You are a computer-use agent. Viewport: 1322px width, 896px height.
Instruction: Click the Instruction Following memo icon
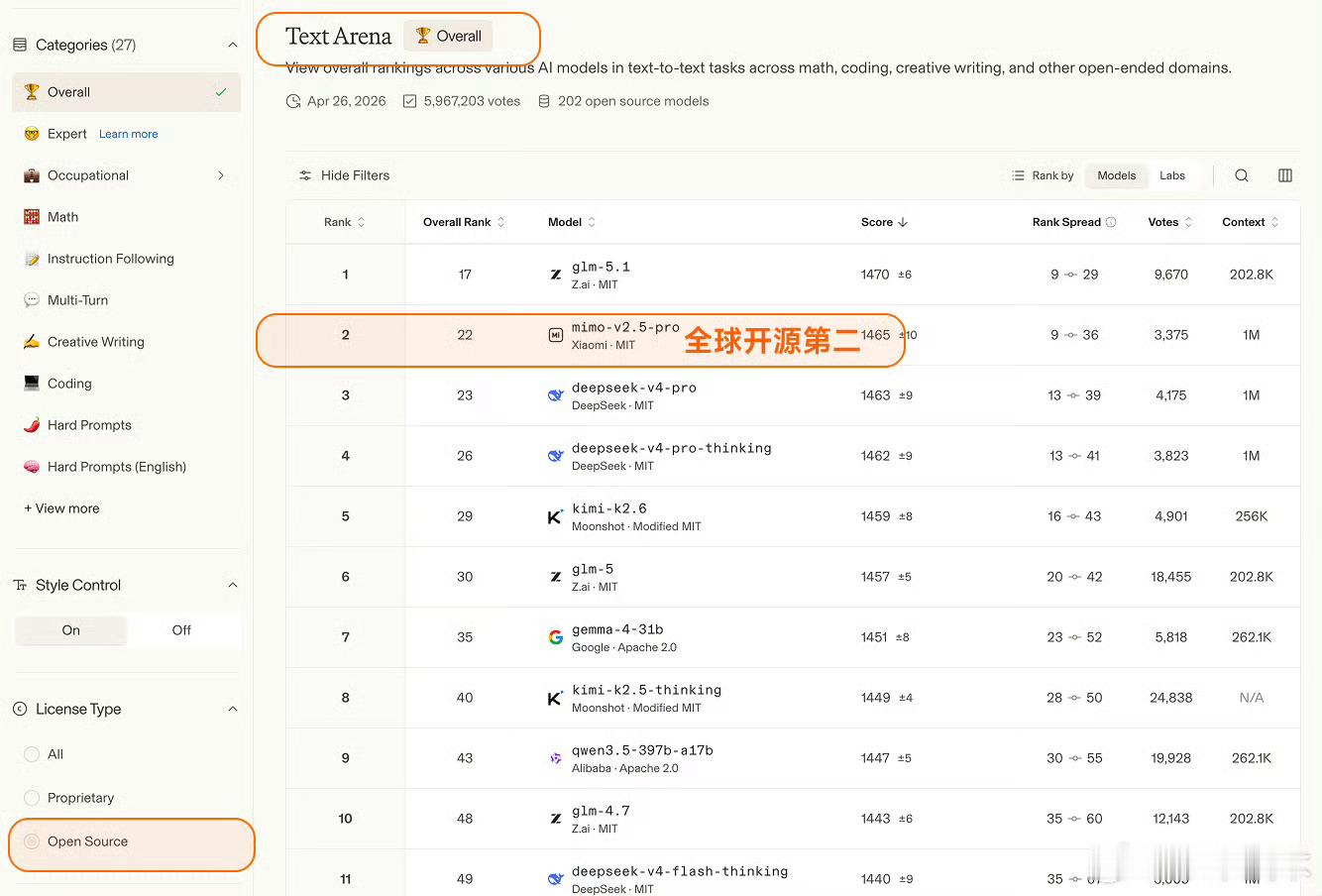(x=32, y=259)
